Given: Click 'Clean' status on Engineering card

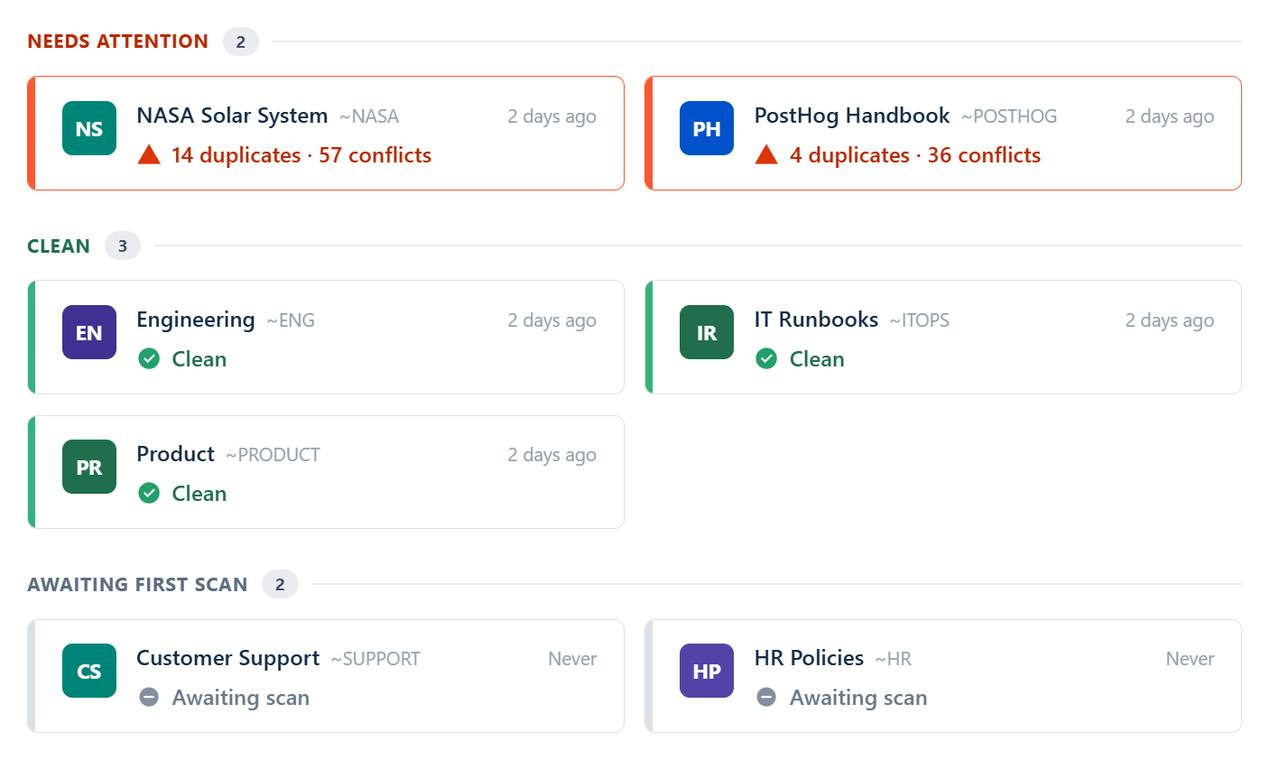Looking at the screenshot, I should pos(199,359).
